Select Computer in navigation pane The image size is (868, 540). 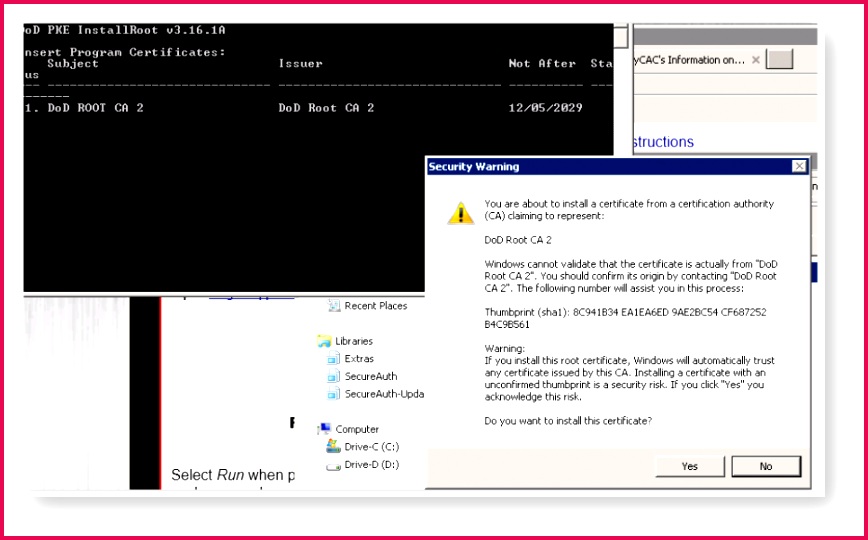point(357,429)
